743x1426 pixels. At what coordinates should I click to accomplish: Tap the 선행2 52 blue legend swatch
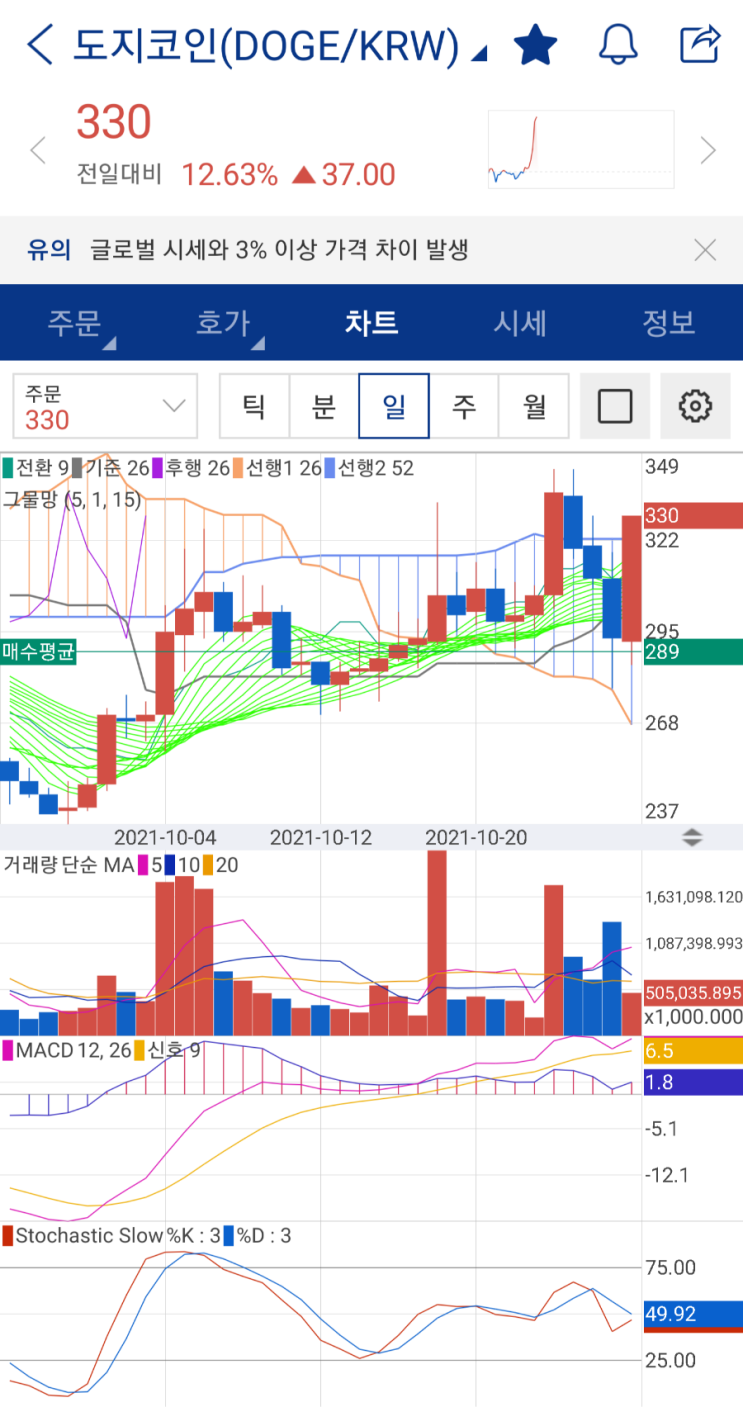[x=330, y=467]
